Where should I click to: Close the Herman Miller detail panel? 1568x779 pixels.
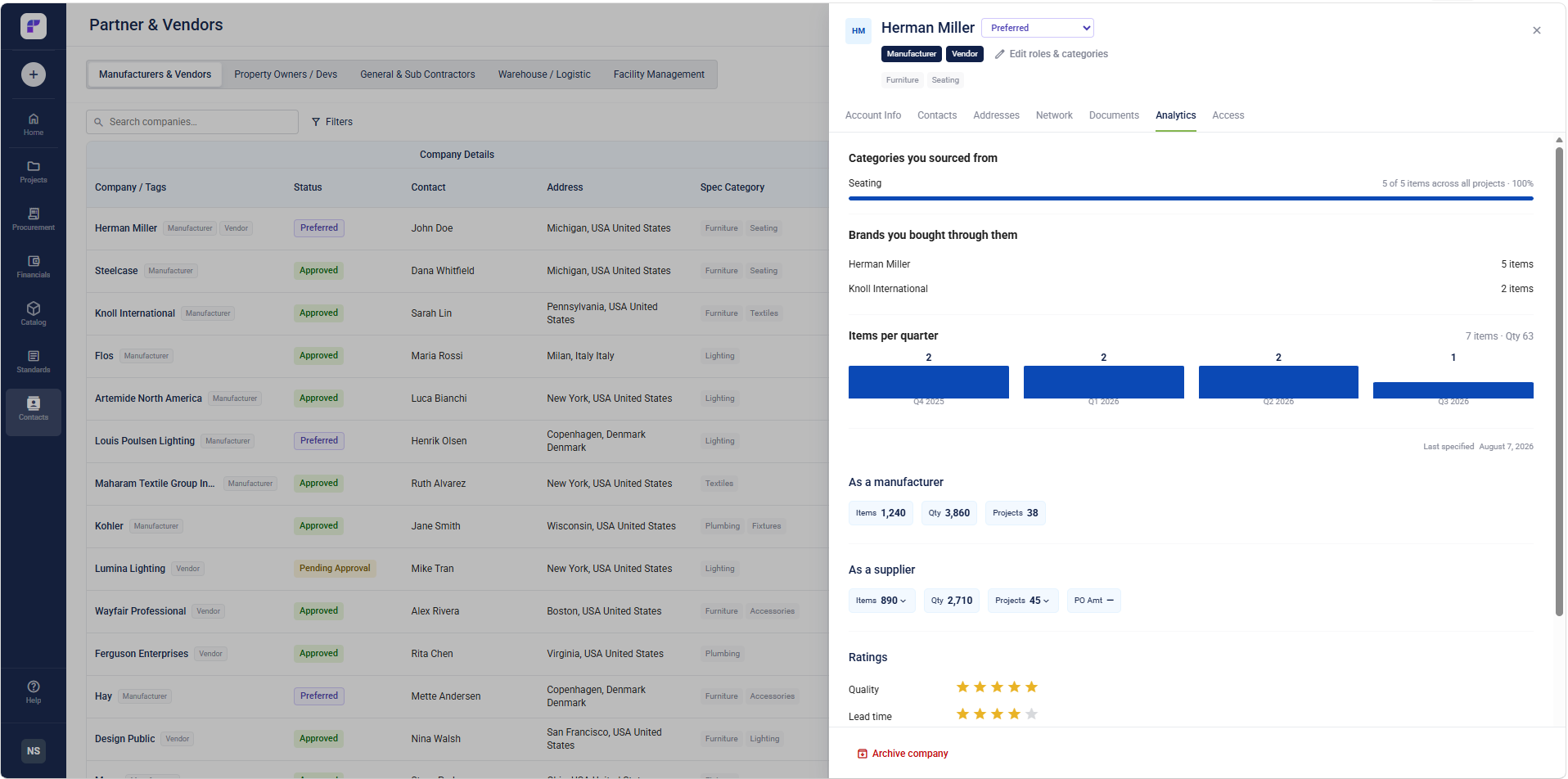[x=1537, y=30]
